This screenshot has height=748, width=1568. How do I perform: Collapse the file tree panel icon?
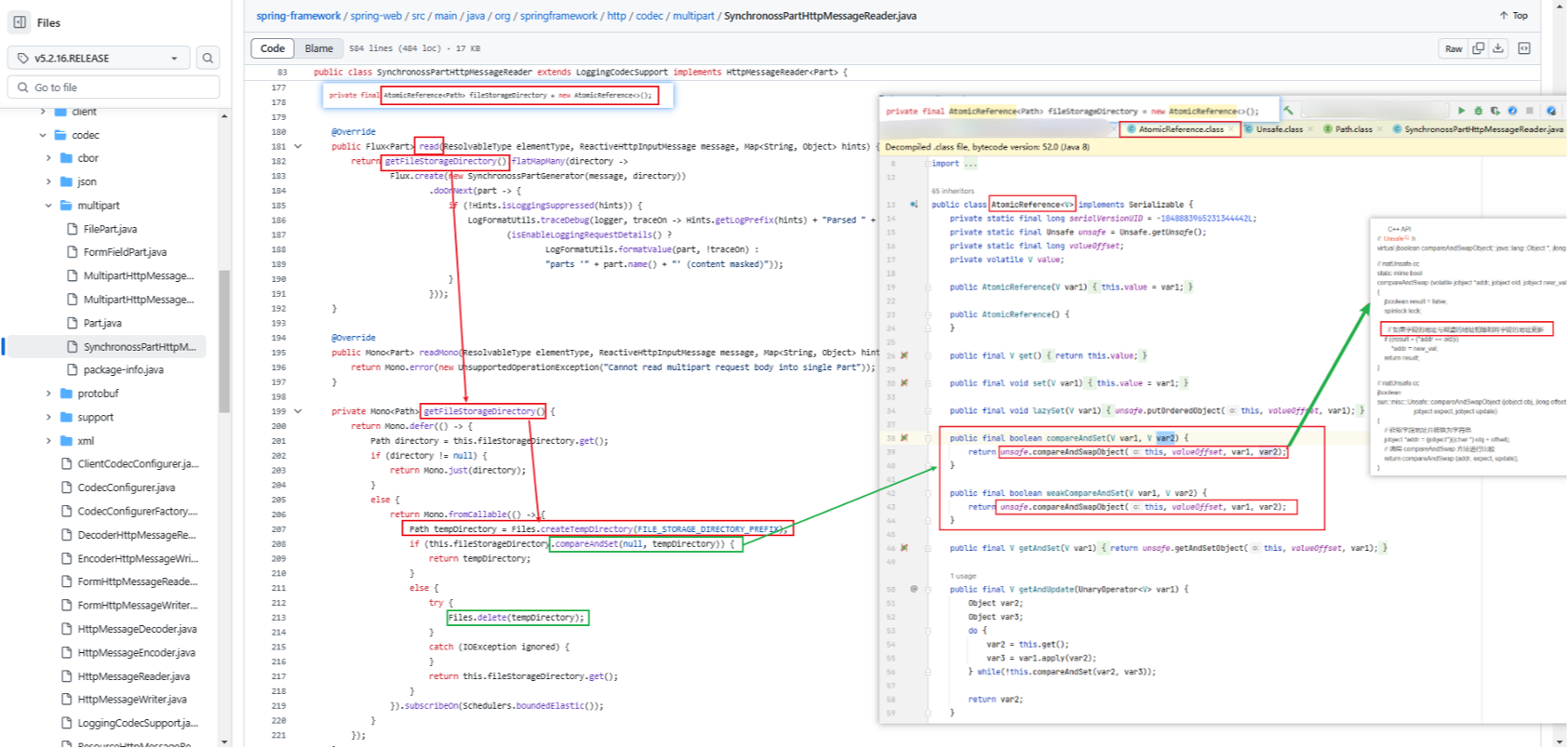pos(20,22)
